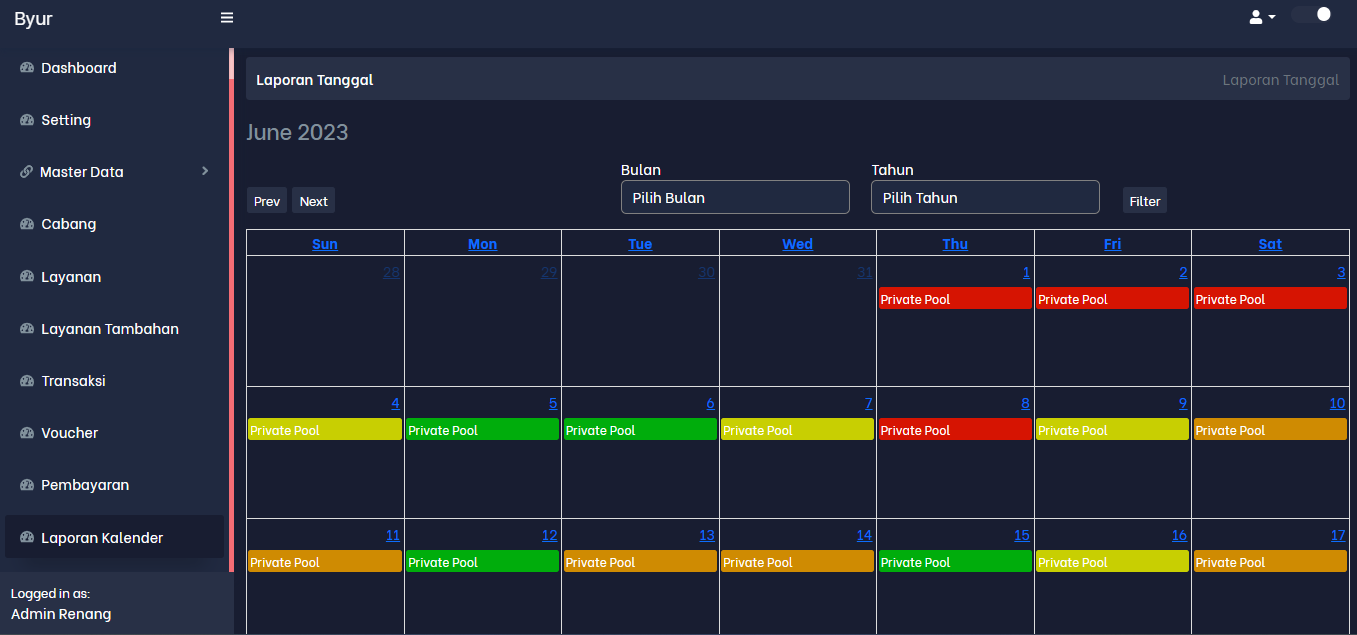Expand the Master Data submenu chevron
Image resolution: width=1357 pixels, height=635 pixels.
tap(205, 171)
